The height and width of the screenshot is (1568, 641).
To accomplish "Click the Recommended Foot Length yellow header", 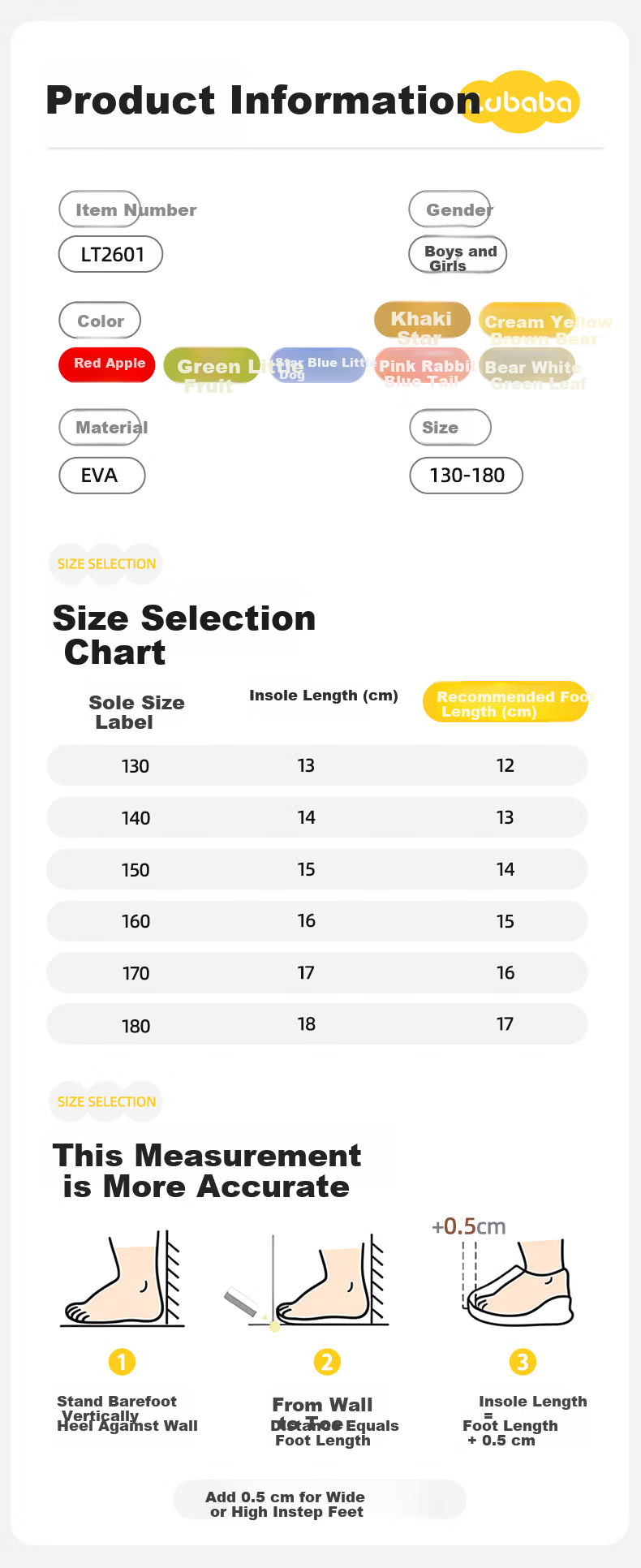I will pyautogui.click(x=505, y=702).
